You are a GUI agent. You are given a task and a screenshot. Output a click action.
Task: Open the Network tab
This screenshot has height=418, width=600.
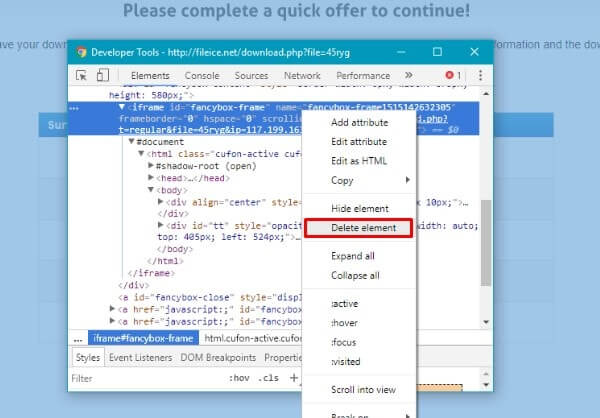tap(302, 76)
